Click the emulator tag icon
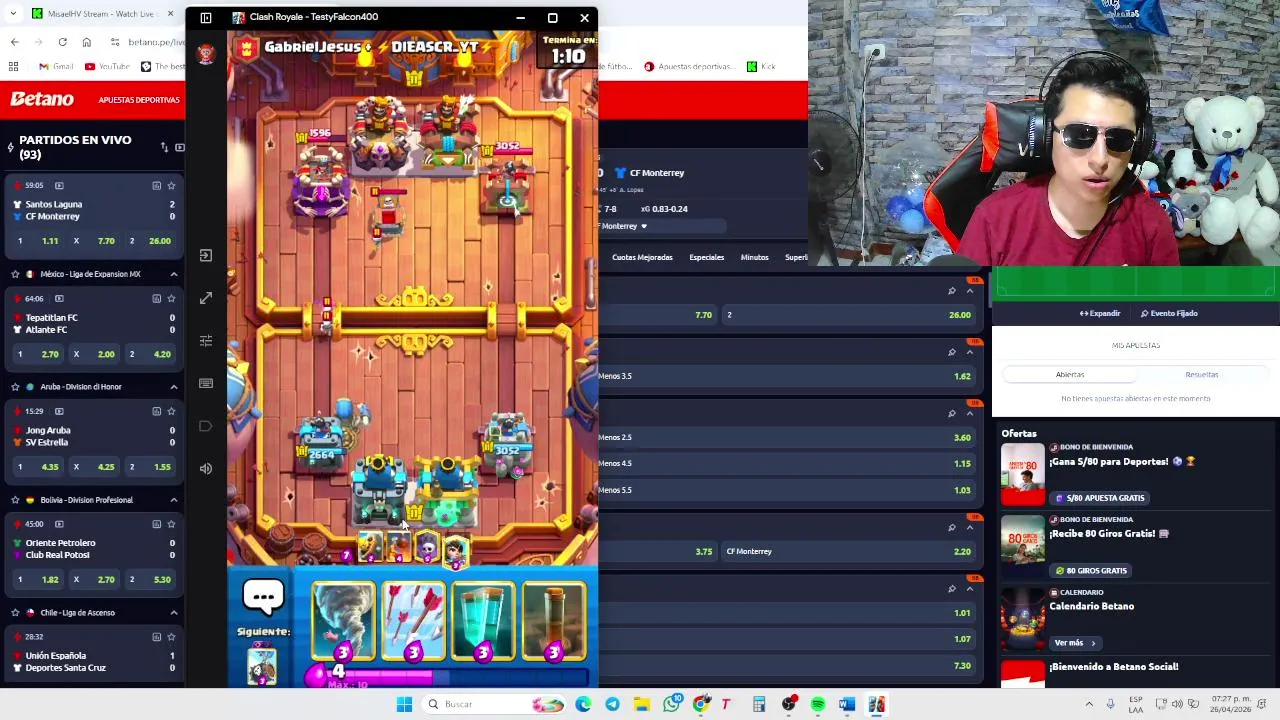The image size is (1280, 720). click(x=206, y=426)
